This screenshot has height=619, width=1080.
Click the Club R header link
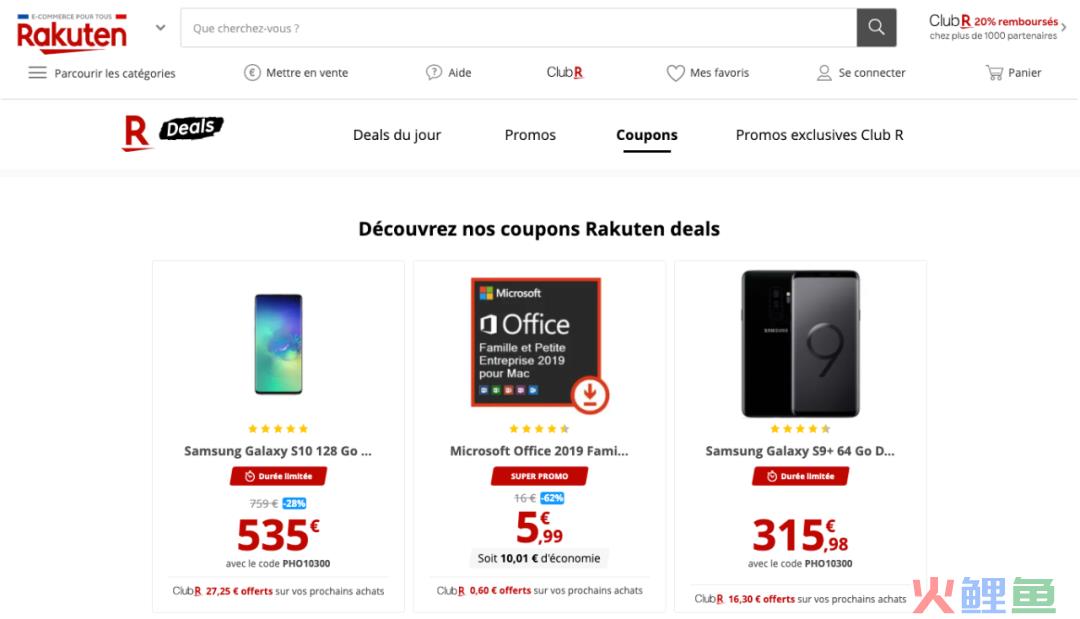pos(565,72)
